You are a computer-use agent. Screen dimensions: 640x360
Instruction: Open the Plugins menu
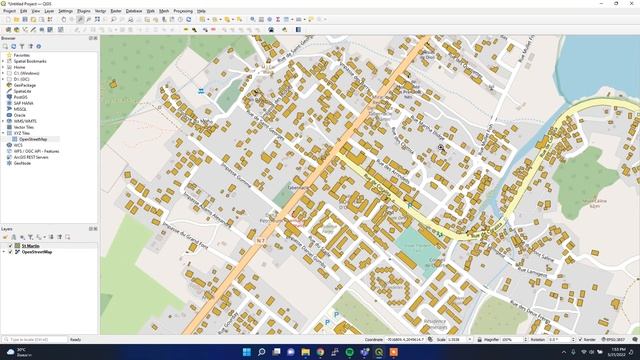(x=84, y=11)
